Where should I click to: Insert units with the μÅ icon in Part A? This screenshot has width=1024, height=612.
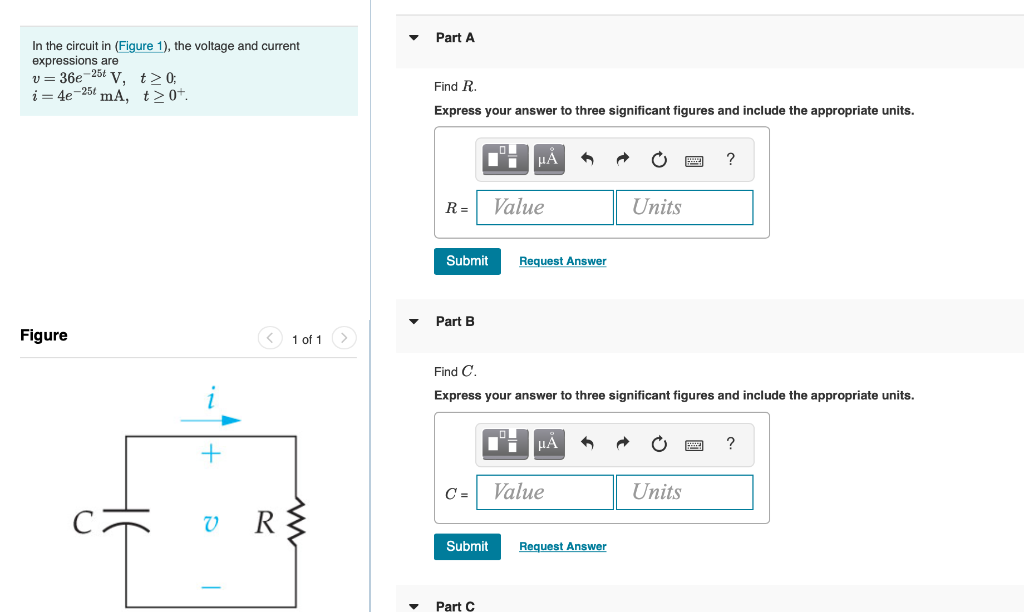tap(549, 160)
